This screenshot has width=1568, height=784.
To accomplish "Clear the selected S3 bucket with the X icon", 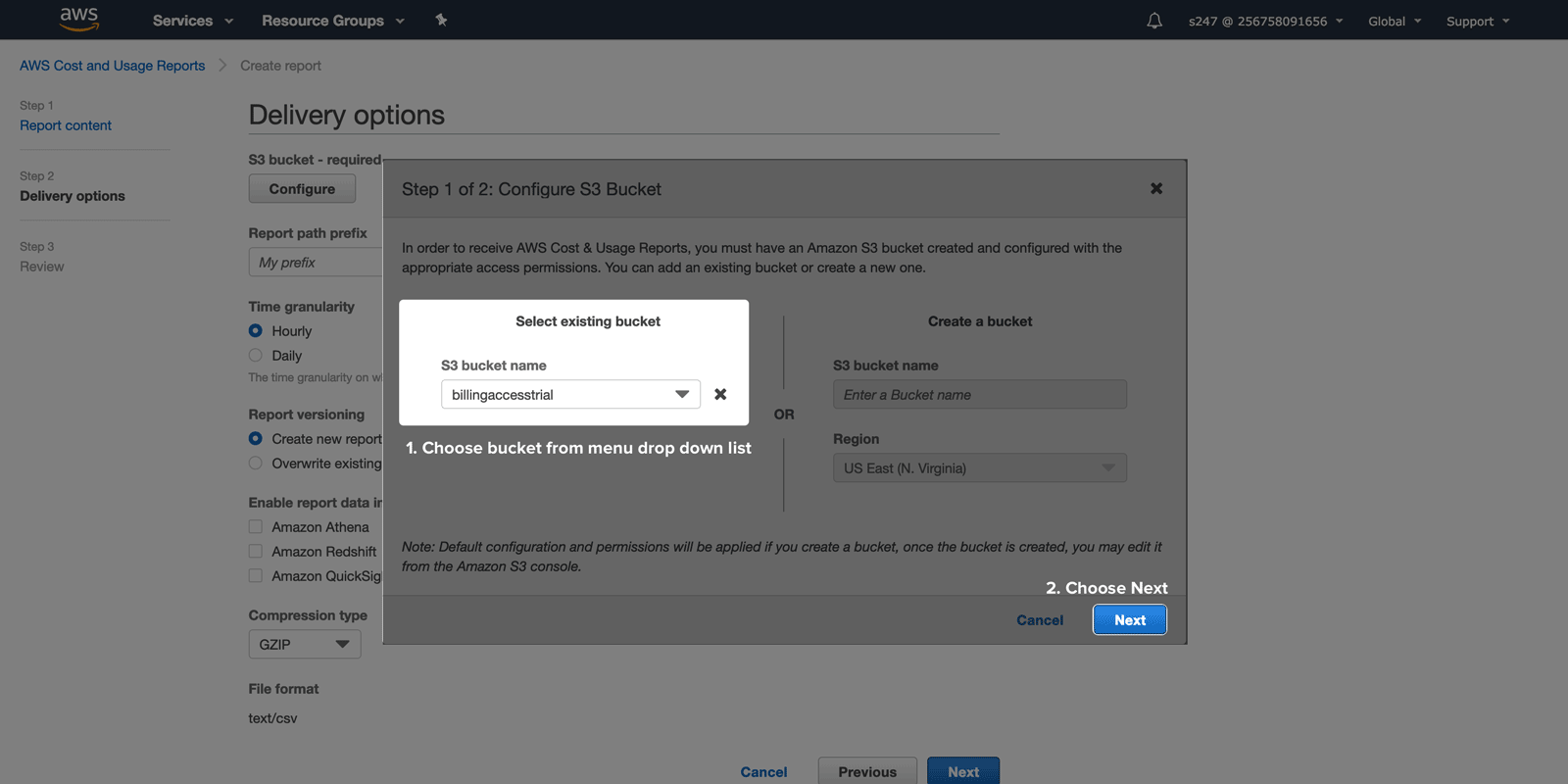I will (720, 394).
